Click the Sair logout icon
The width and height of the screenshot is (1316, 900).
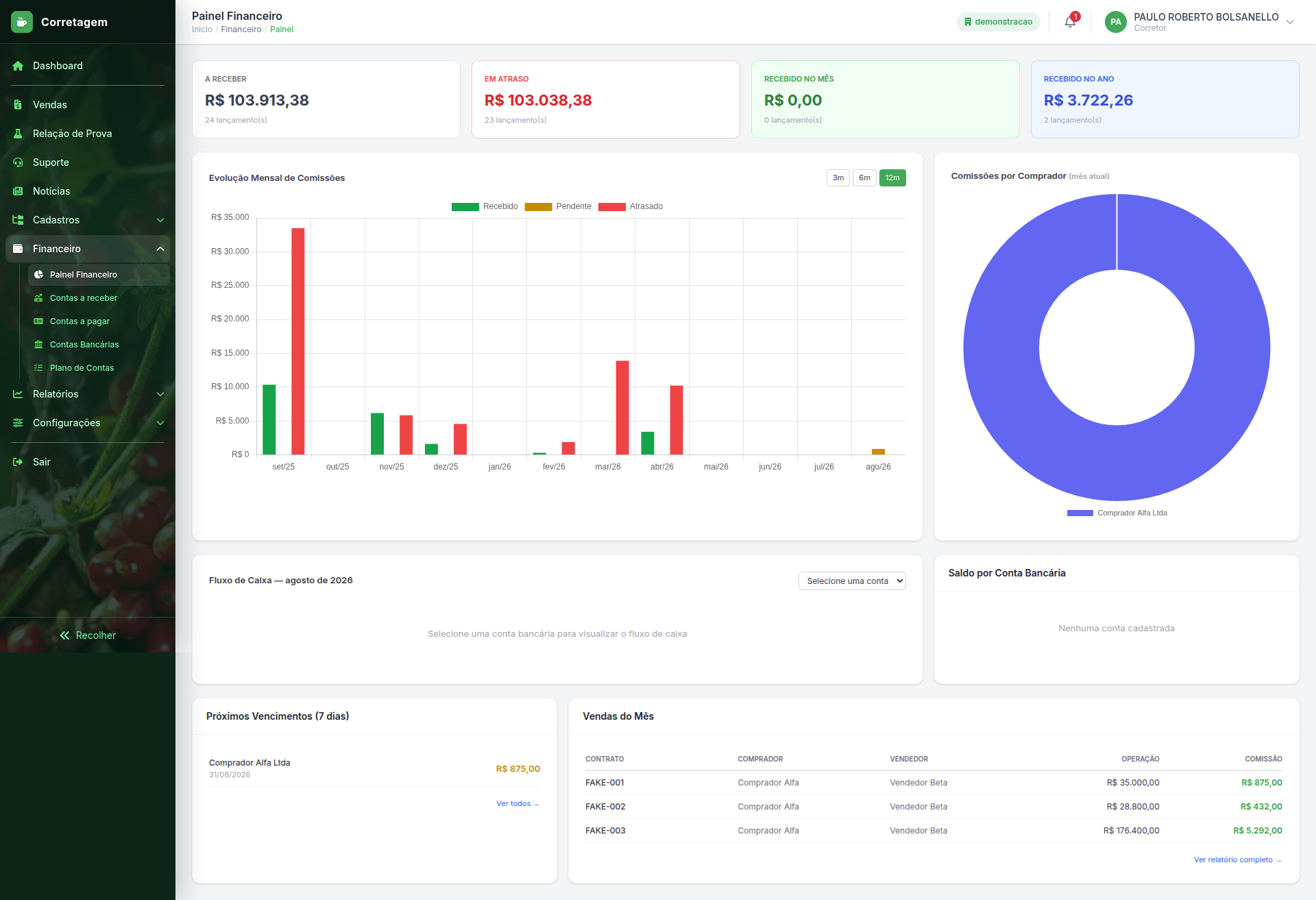[18, 462]
